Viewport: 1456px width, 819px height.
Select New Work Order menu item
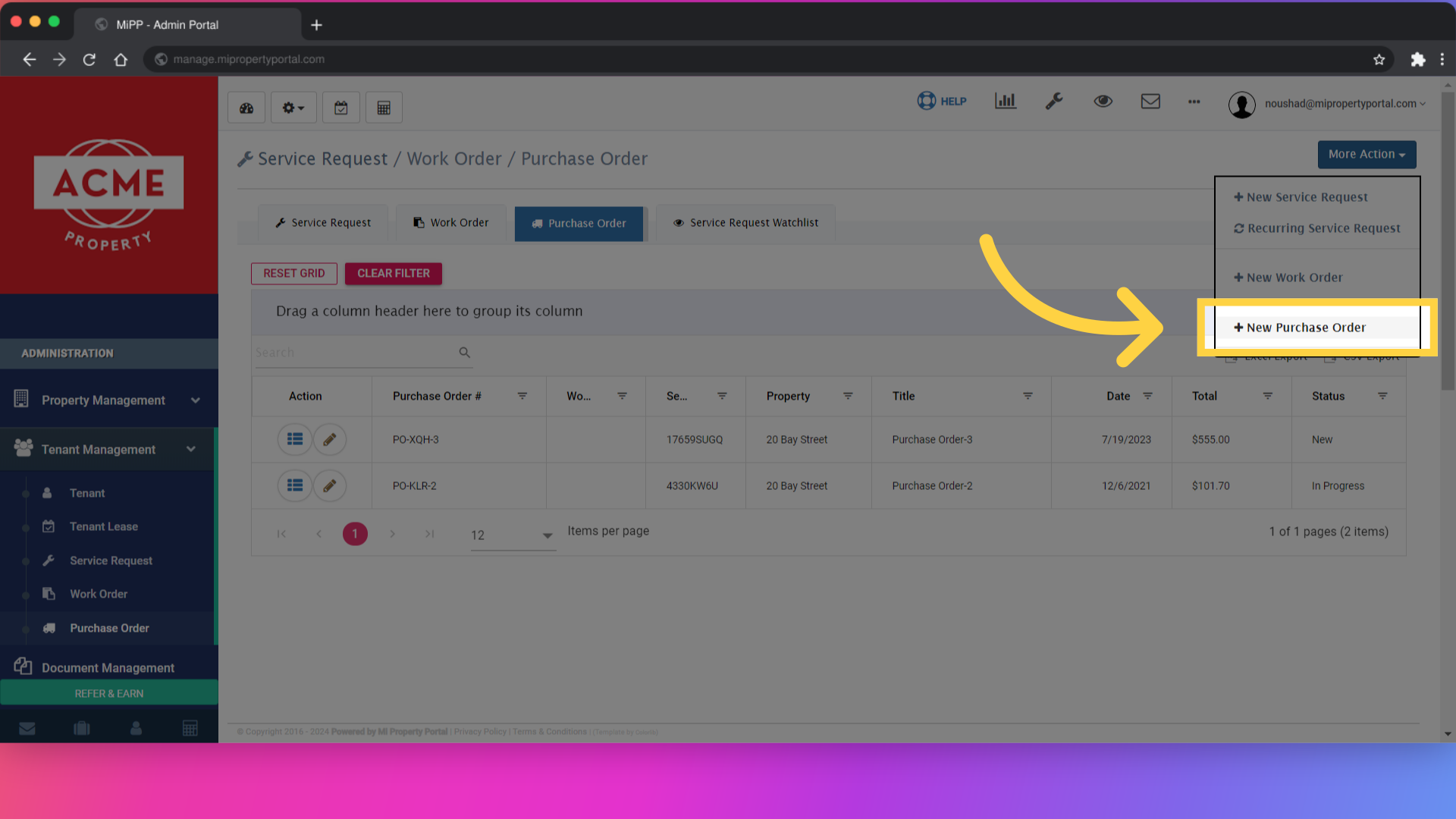(x=1288, y=278)
